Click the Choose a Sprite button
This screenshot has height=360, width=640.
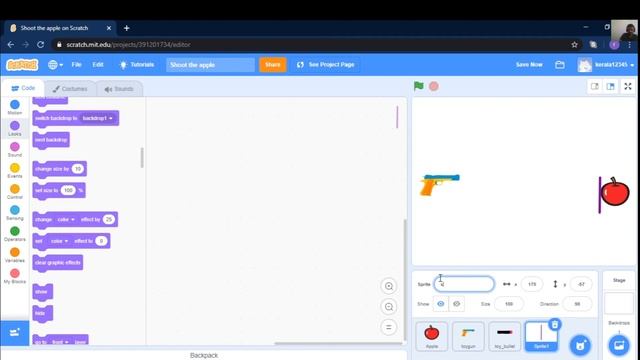point(580,345)
